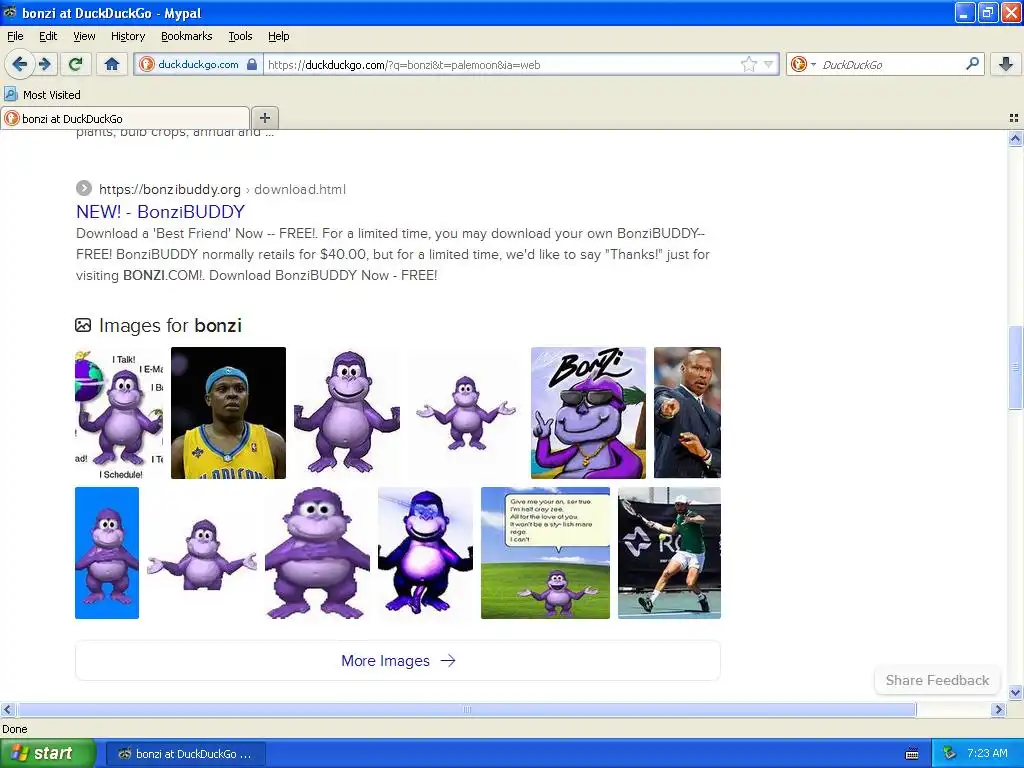1024x768 pixels.
Task: Click the search magnifier icon
Action: pyautogui.click(x=972, y=64)
